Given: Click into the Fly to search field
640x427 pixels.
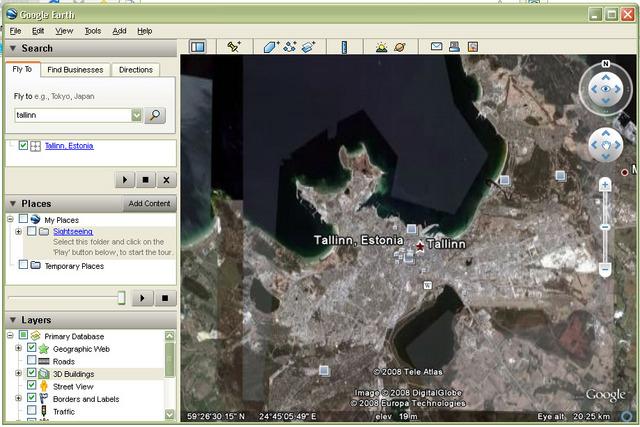Looking at the screenshot, I should [x=73, y=116].
